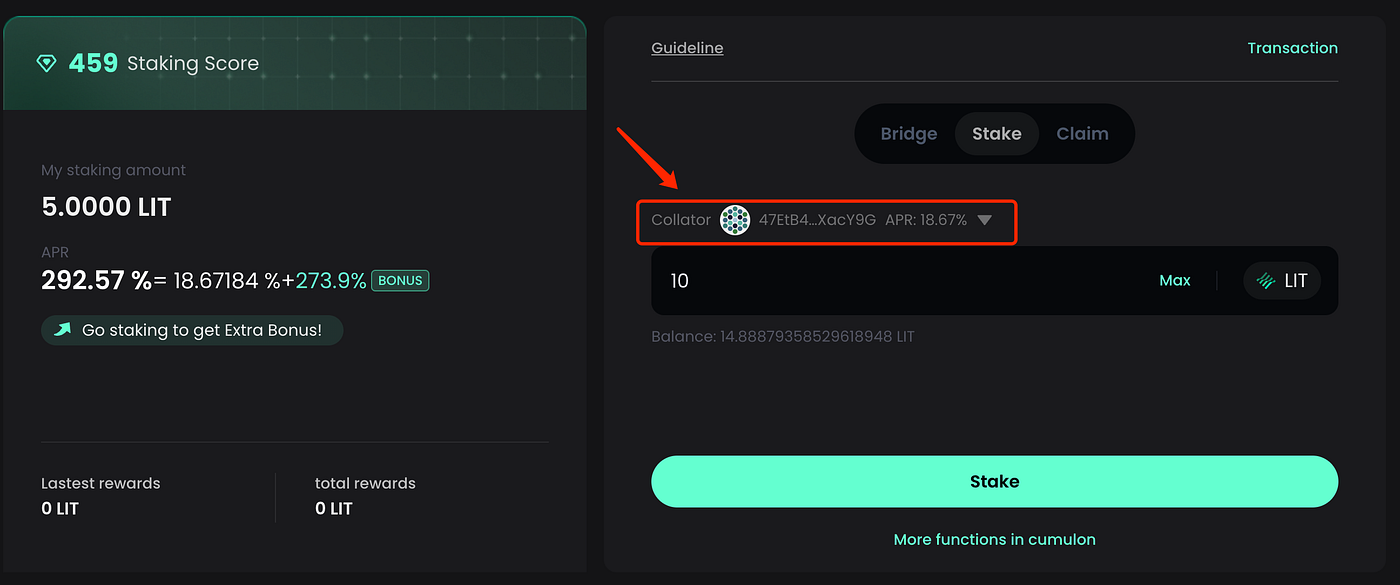The width and height of the screenshot is (1400, 585).
Task: Open collator list via address 47EtB4...XacY9G
Action: 817,220
